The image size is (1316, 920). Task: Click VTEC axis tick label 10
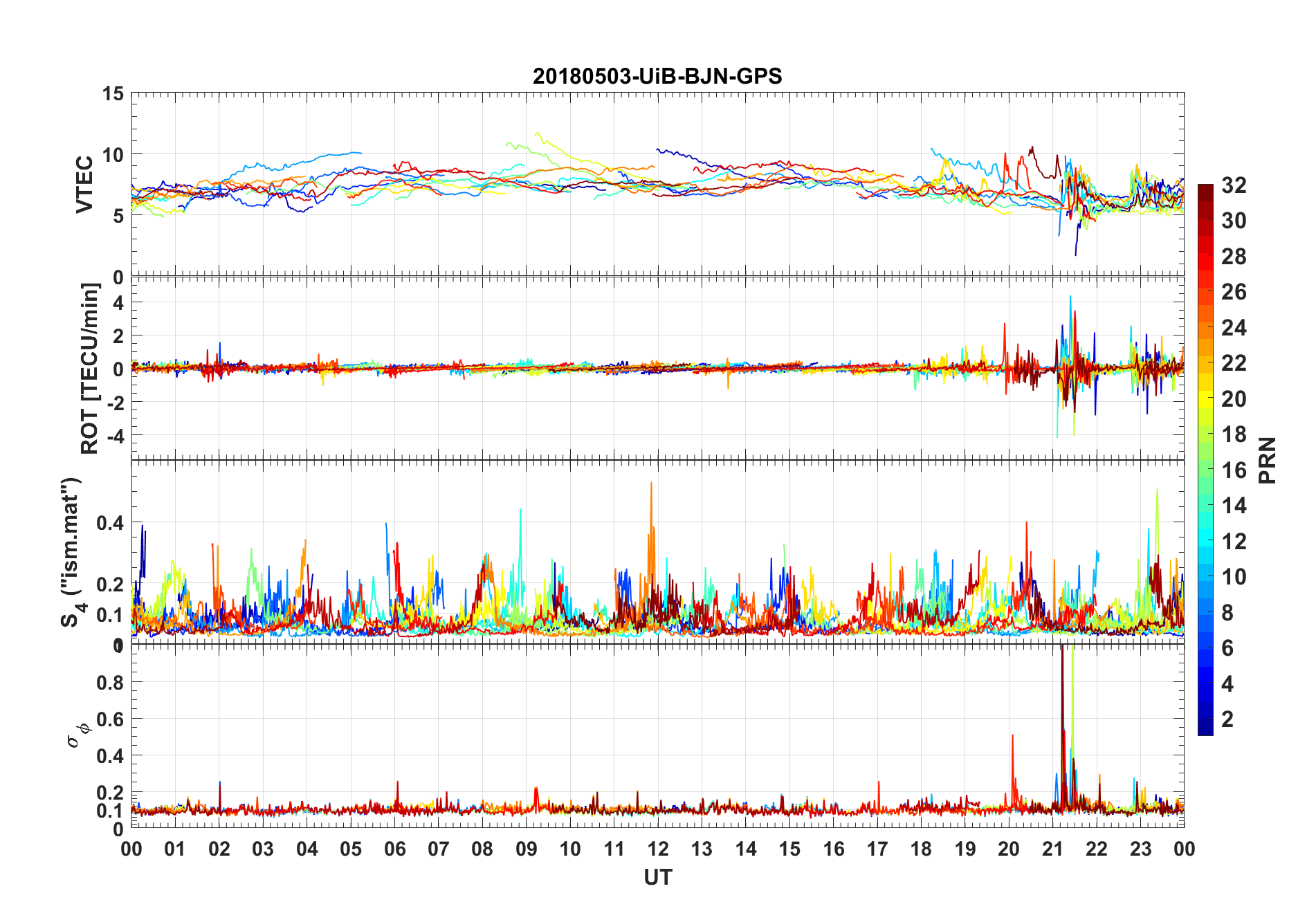113,154
